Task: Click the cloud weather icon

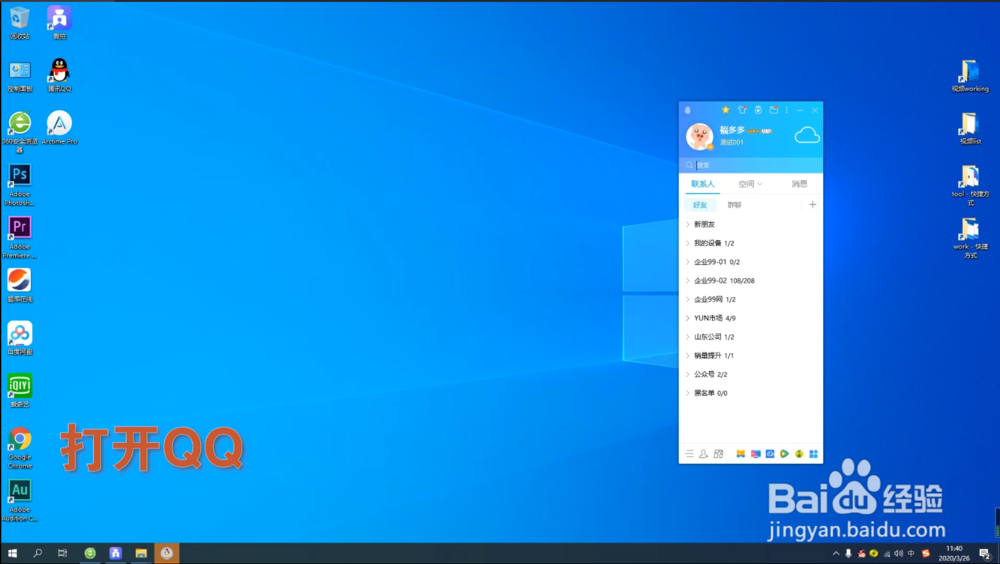Action: [807, 135]
